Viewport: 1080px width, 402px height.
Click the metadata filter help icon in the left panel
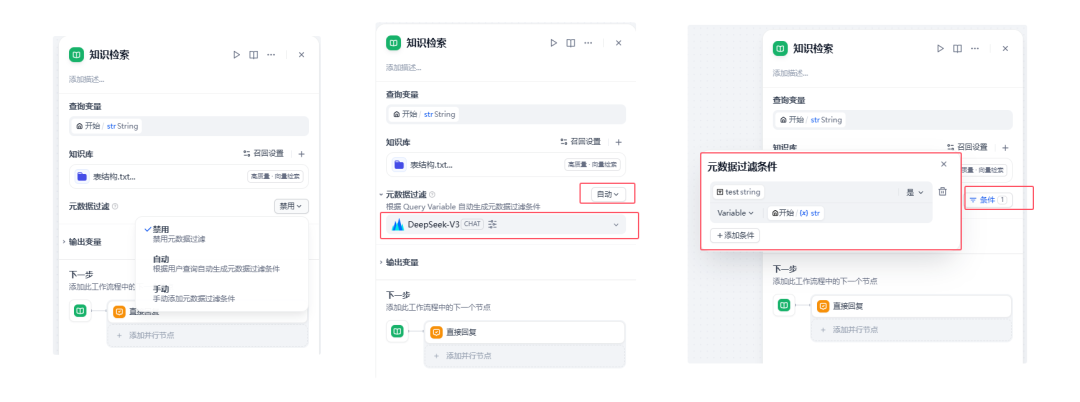(x=115, y=206)
